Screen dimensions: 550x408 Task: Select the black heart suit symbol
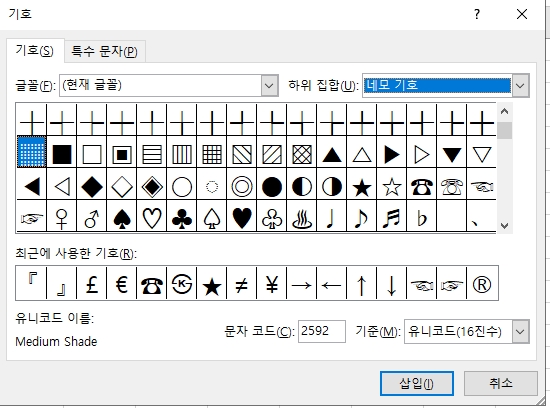(242, 219)
